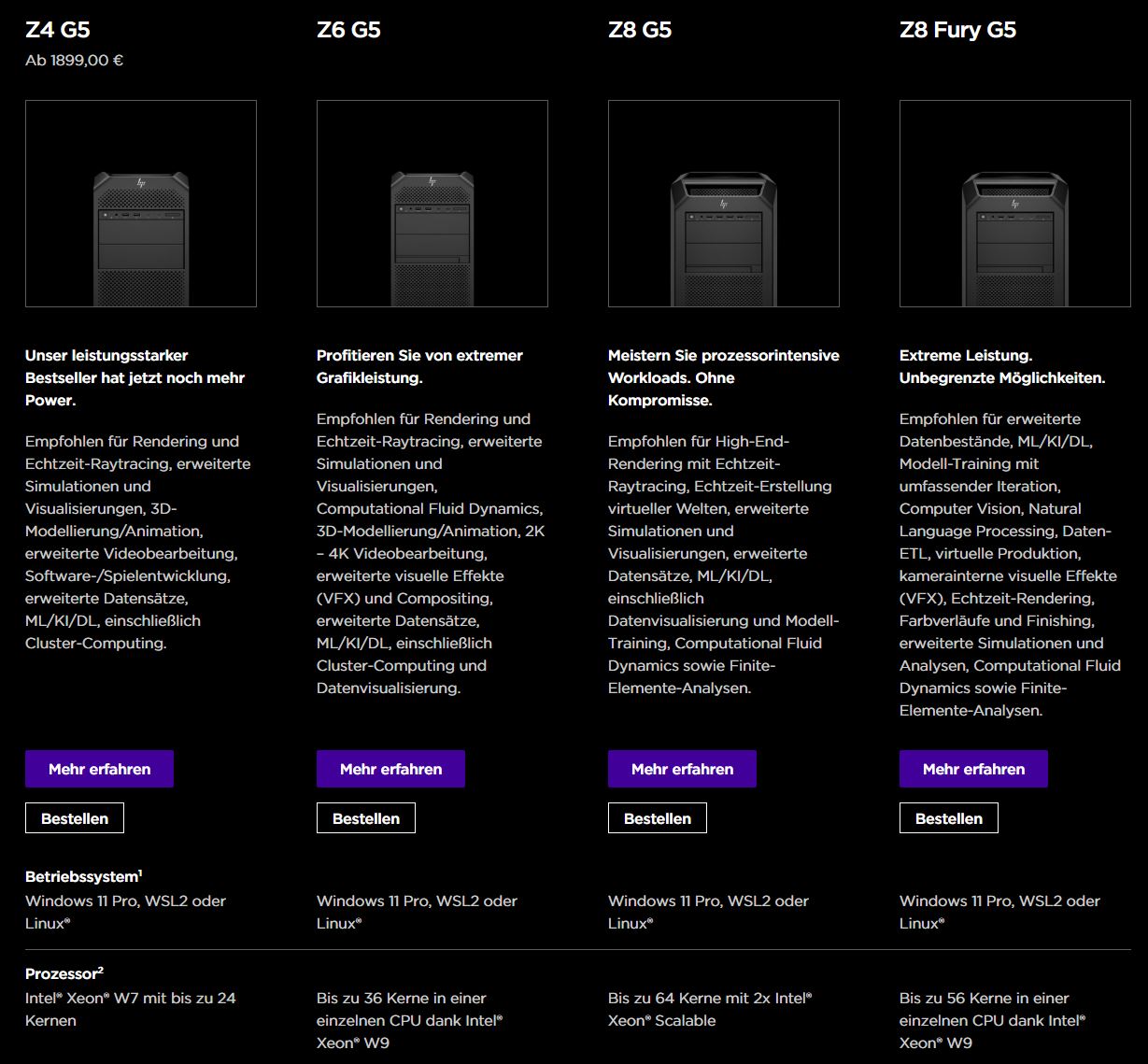Click 'Bis zu 56 Kerne' processor text
Viewport: 1148px width, 1064px height.
click(x=993, y=1020)
